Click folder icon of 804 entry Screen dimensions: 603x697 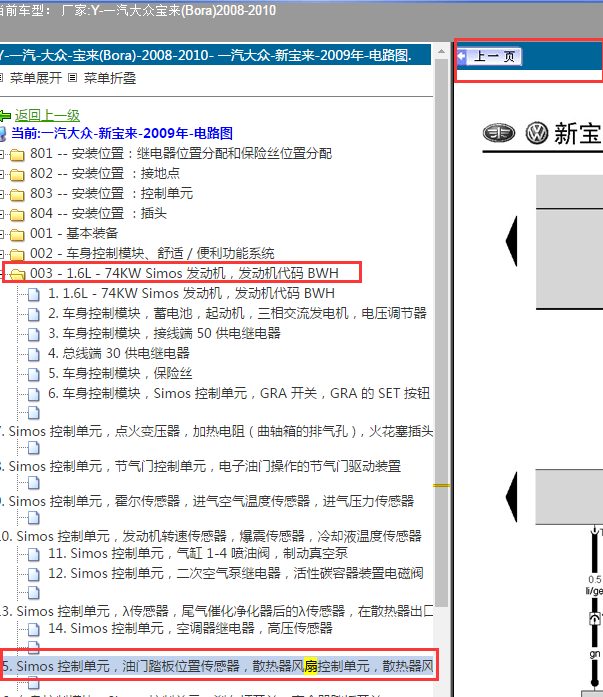[x=17, y=214]
